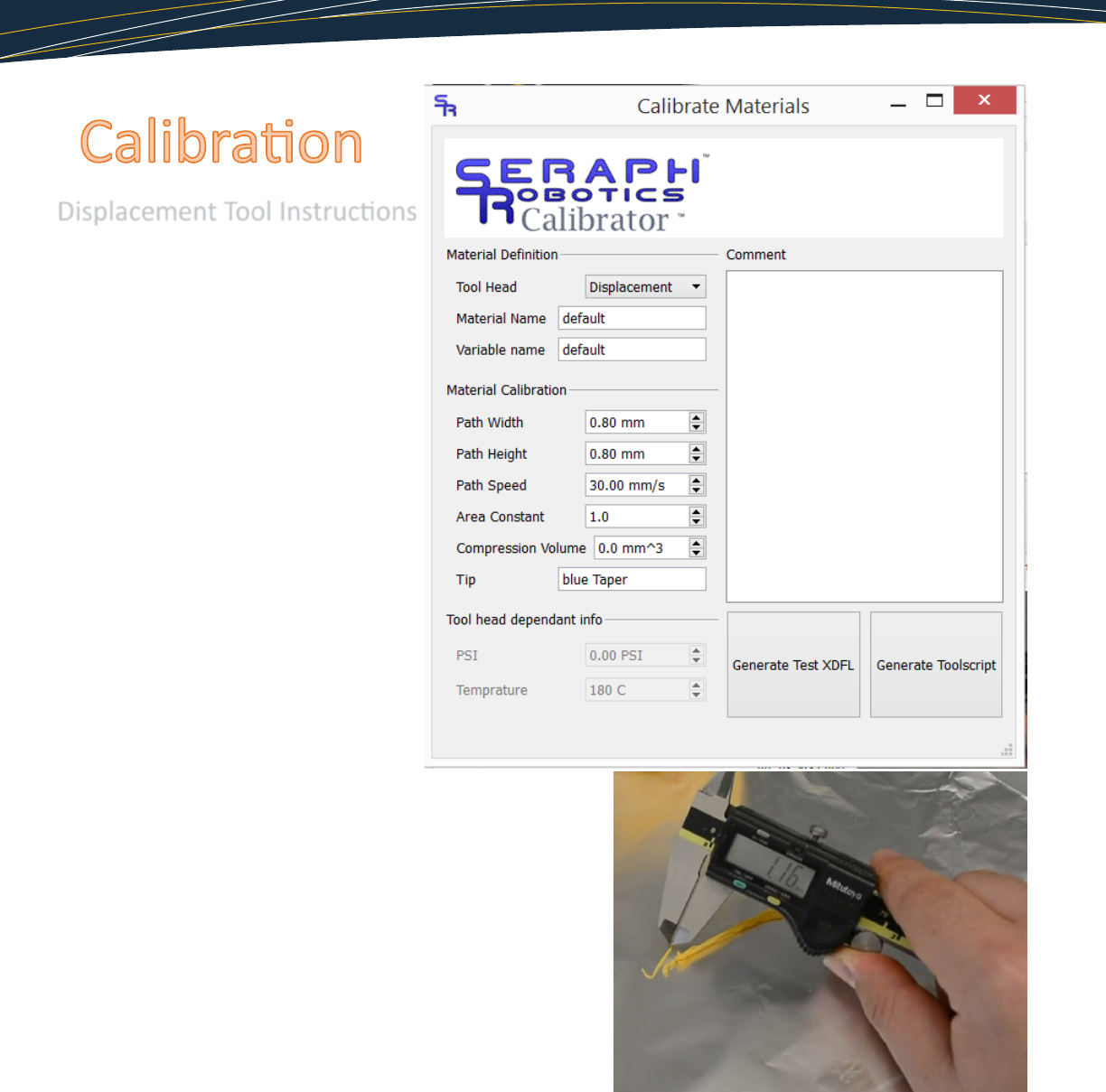This screenshot has width=1106, height=1092.
Task: Click the Displacement Tool Instructions subtitle
Action: (237, 211)
